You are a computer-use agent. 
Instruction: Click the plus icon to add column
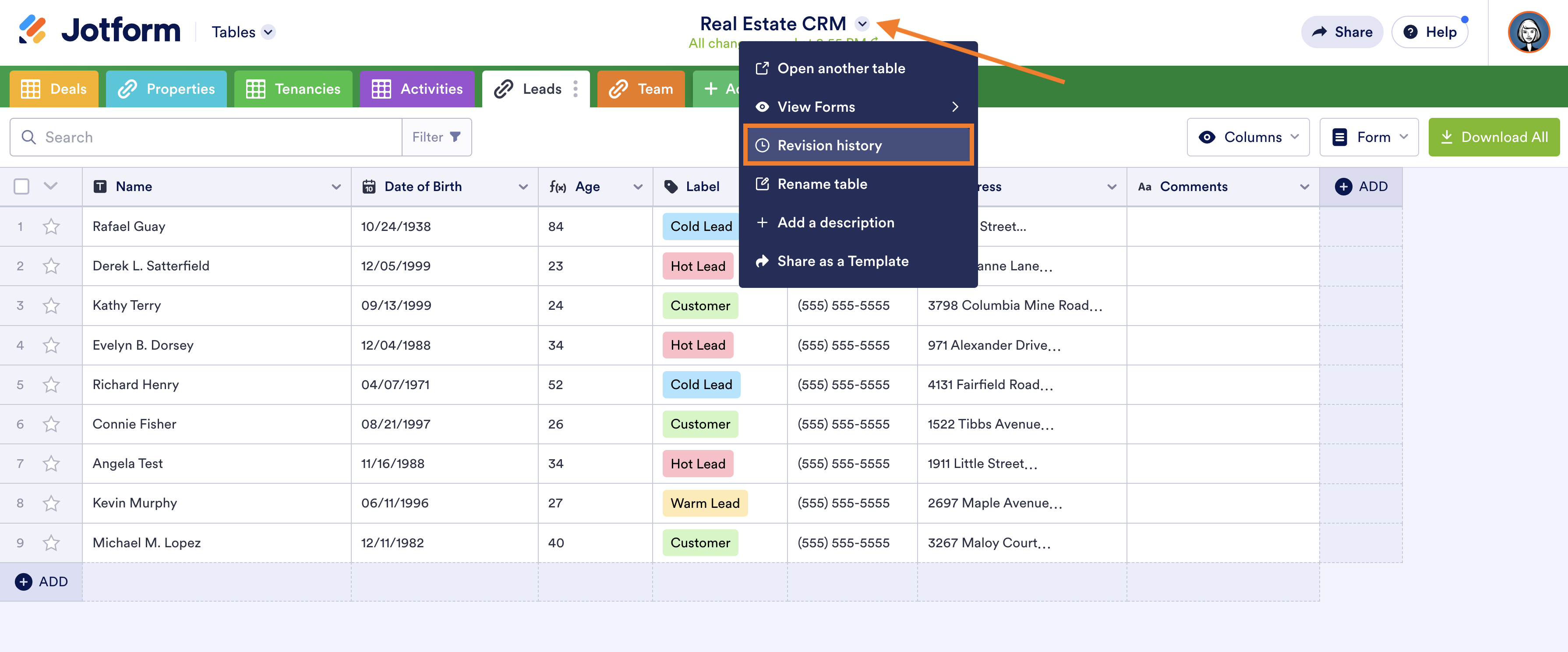pyautogui.click(x=1343, y=186)
